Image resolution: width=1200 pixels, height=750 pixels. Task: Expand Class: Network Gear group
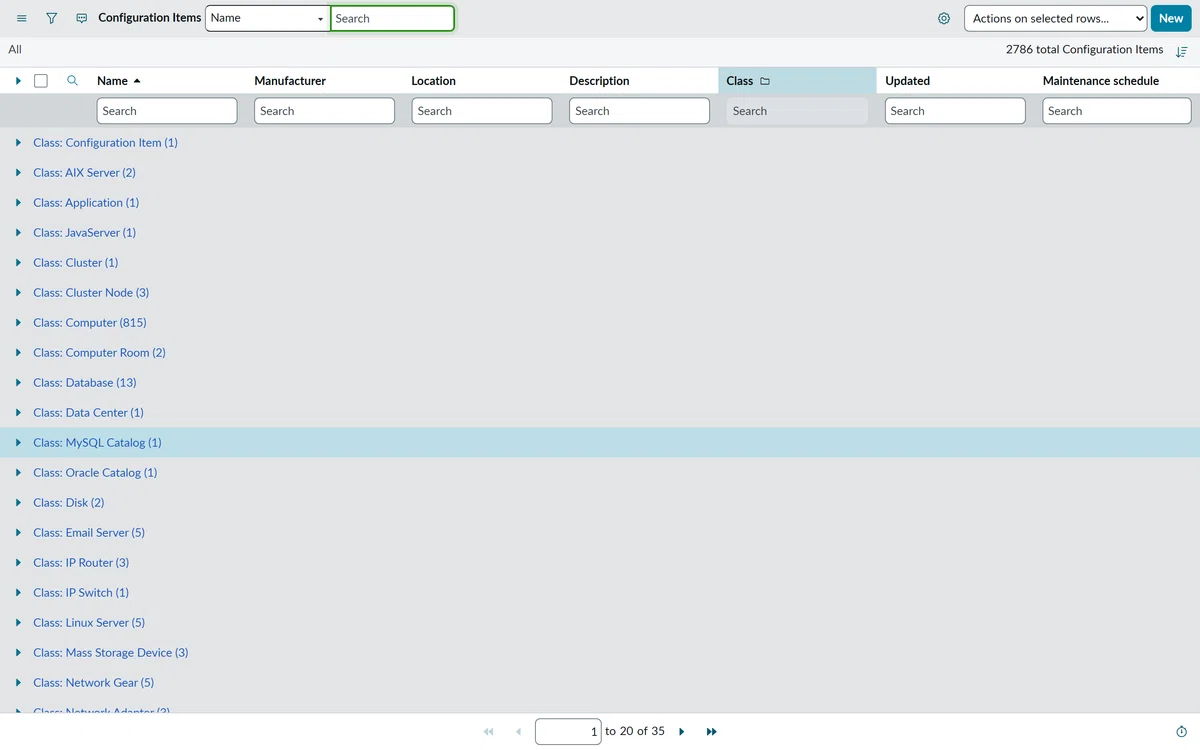18,683
